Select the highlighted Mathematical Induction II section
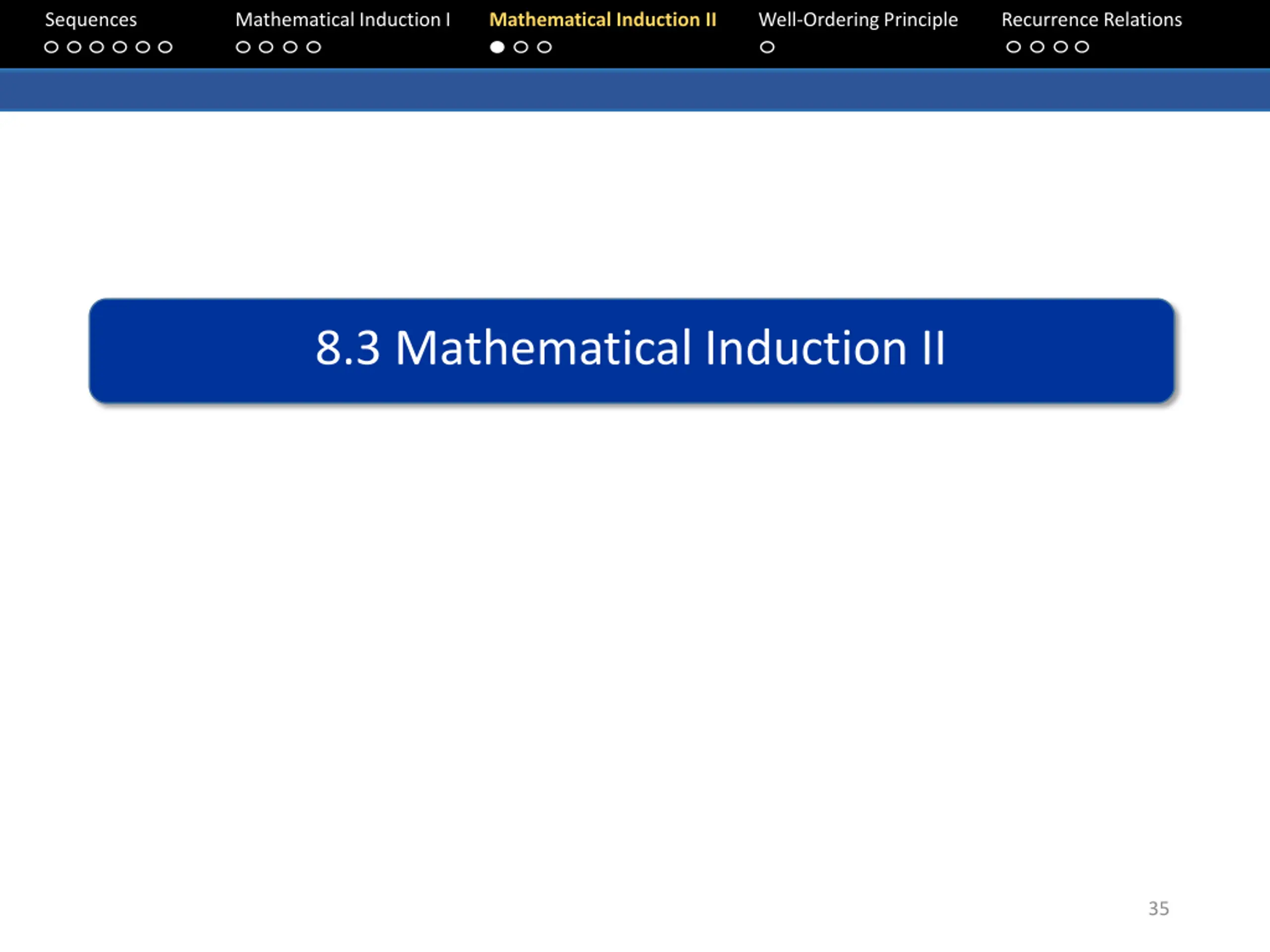Screen dimensions: 1270x952 [603, 20]
